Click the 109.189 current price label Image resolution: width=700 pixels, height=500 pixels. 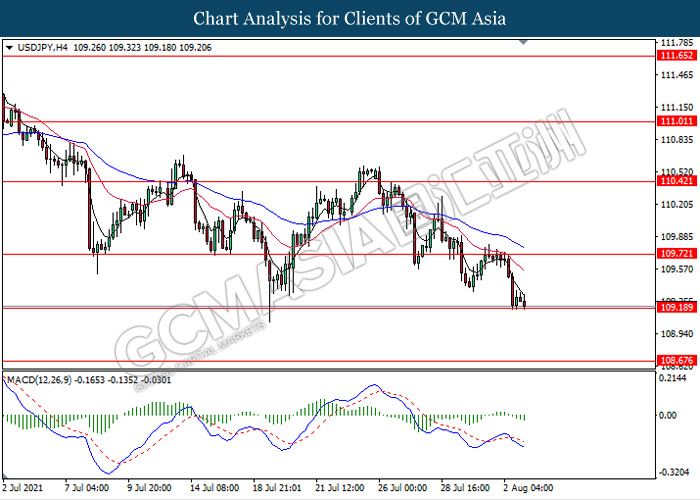coord(677,307)
